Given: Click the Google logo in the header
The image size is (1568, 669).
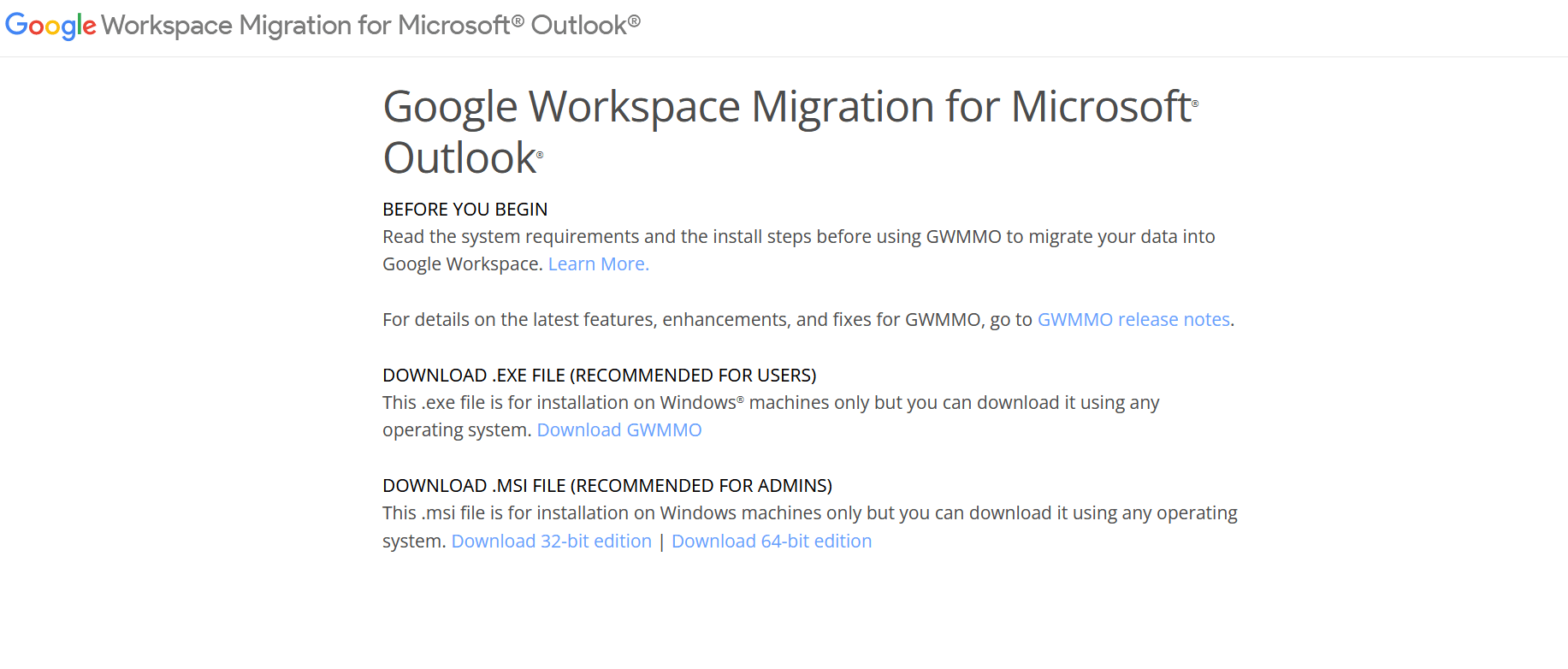Looking at the screenshot, I should tap(50, 26).
